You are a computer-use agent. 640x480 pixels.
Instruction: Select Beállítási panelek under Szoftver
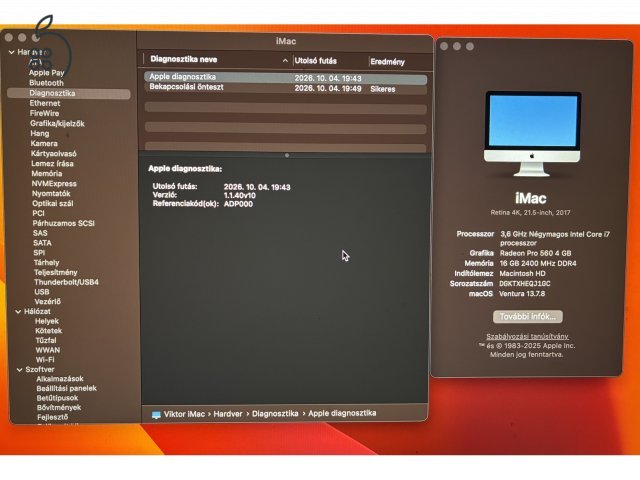point(66,389)
